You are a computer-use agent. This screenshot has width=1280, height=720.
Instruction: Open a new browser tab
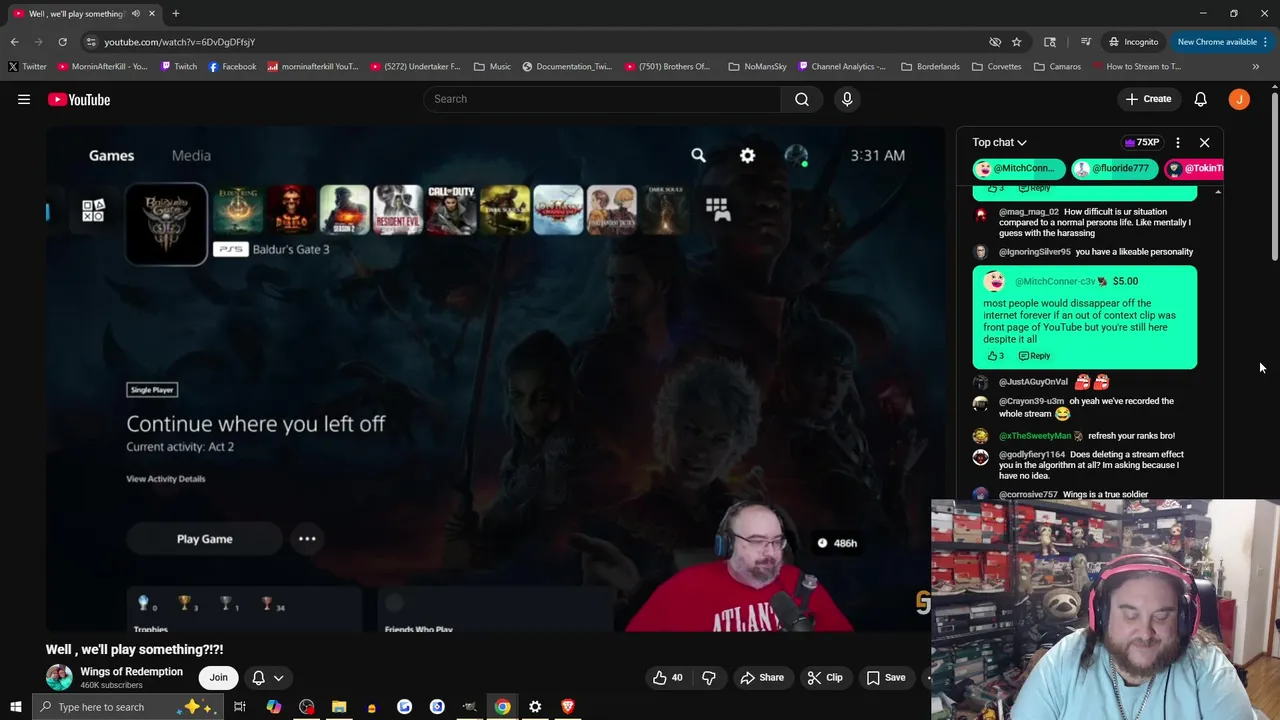(175, 13)
